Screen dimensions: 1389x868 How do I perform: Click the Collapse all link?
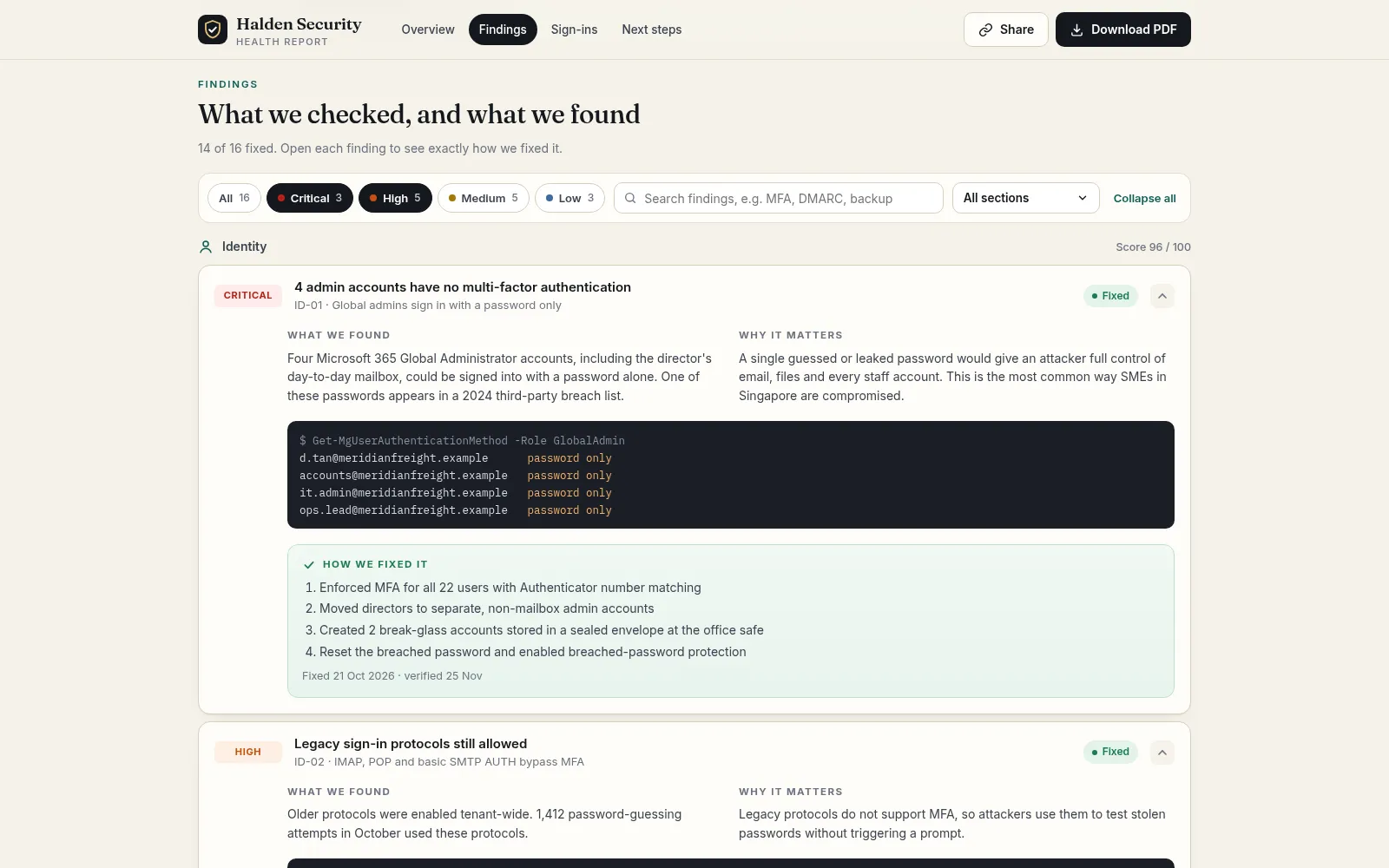(x=1145, y=199)
